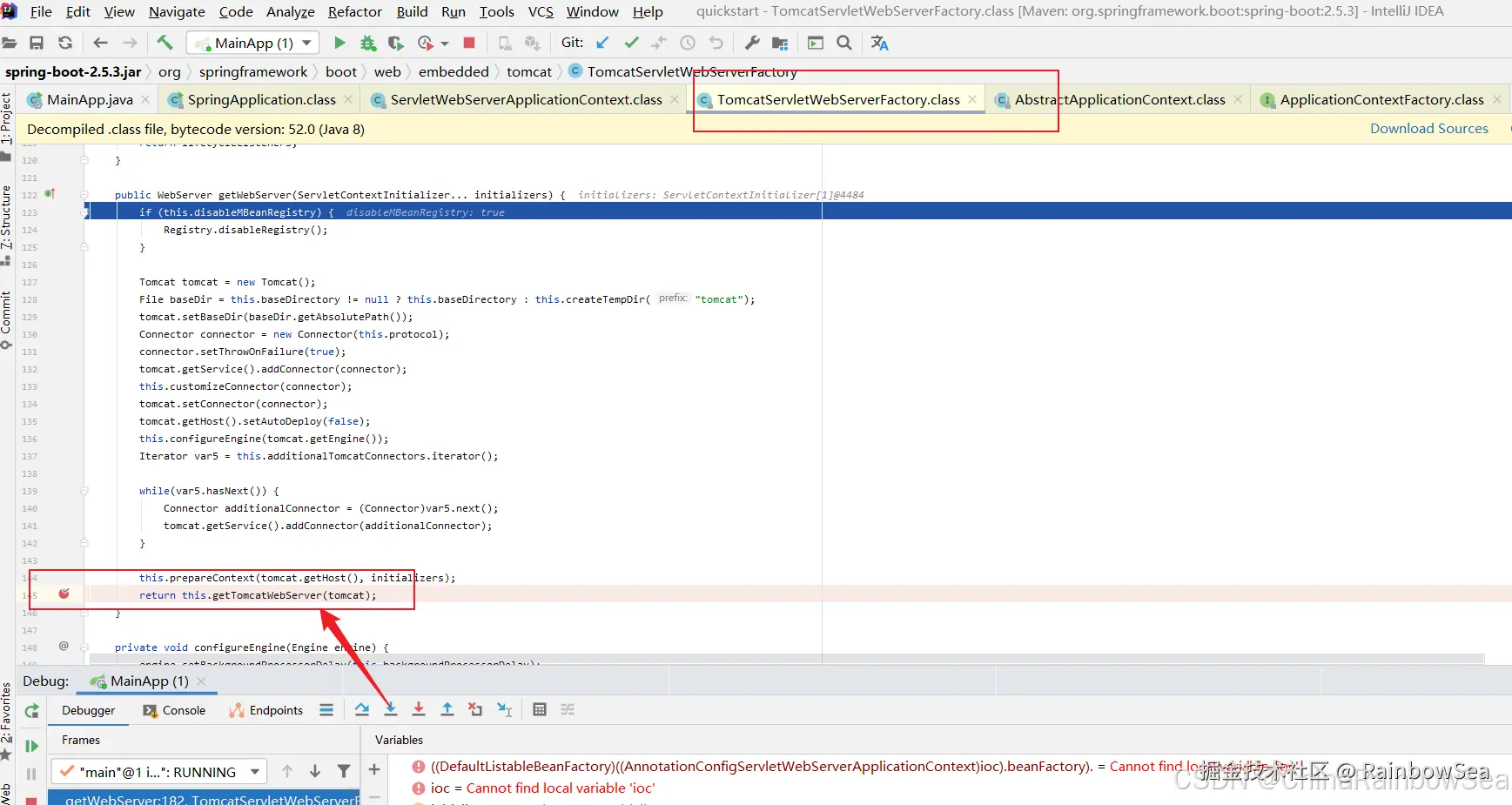Click the Save All toolbar icon
The width and height of the screenshot is (1512, 805).
(x=37, y=43)
